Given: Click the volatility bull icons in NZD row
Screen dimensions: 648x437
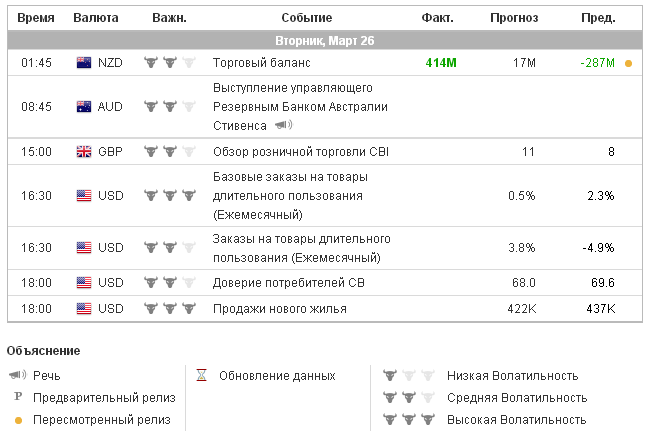Looking at the screenshot, I should (169, 63).
